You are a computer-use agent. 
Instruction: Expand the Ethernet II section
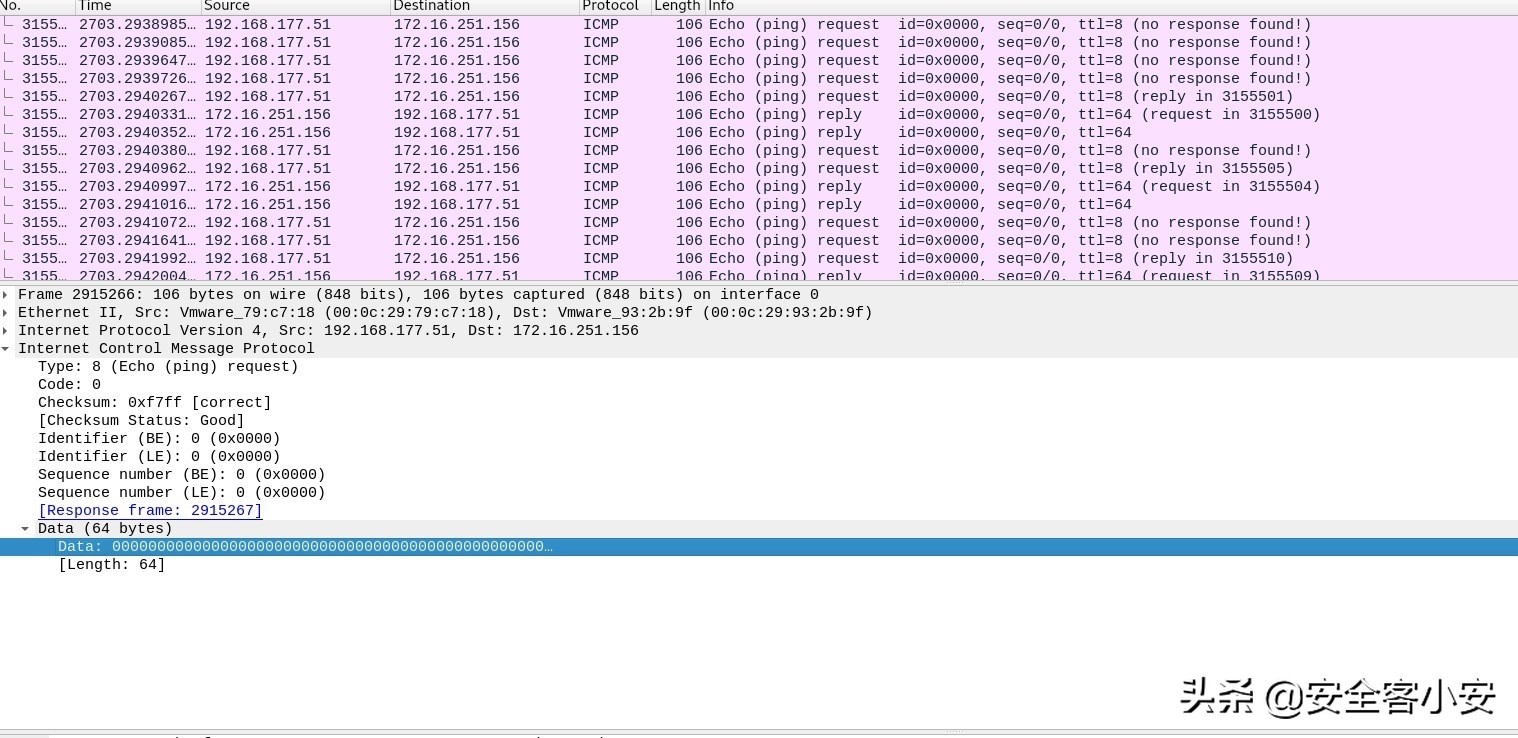pos(6,313)
